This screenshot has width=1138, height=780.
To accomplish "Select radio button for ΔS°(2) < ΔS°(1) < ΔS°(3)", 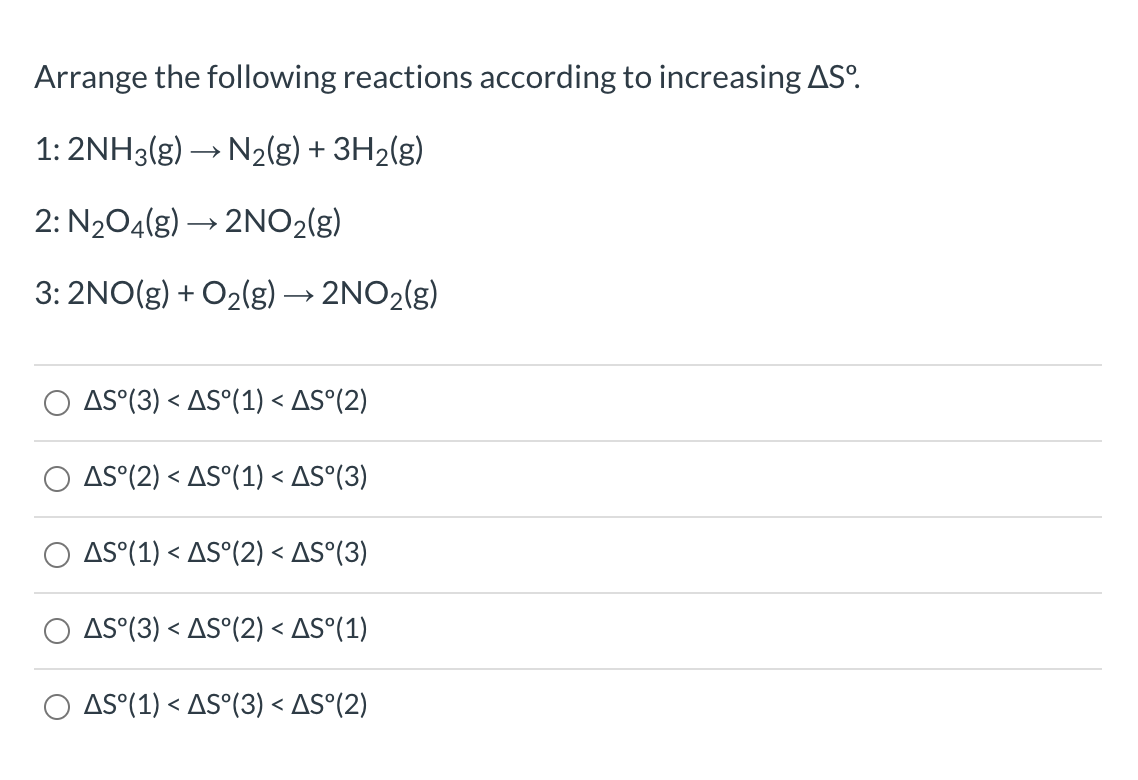I will click(56, 478).
